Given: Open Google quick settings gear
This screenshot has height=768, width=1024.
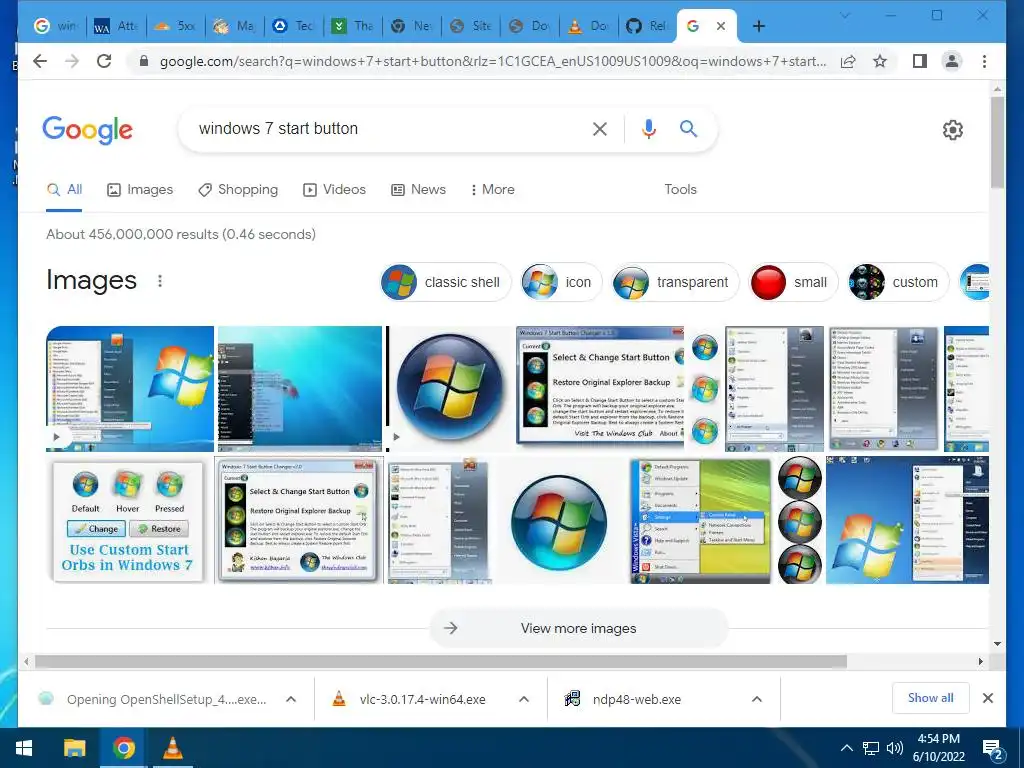Looking at the screenshot, I should (x=953, y=130).
